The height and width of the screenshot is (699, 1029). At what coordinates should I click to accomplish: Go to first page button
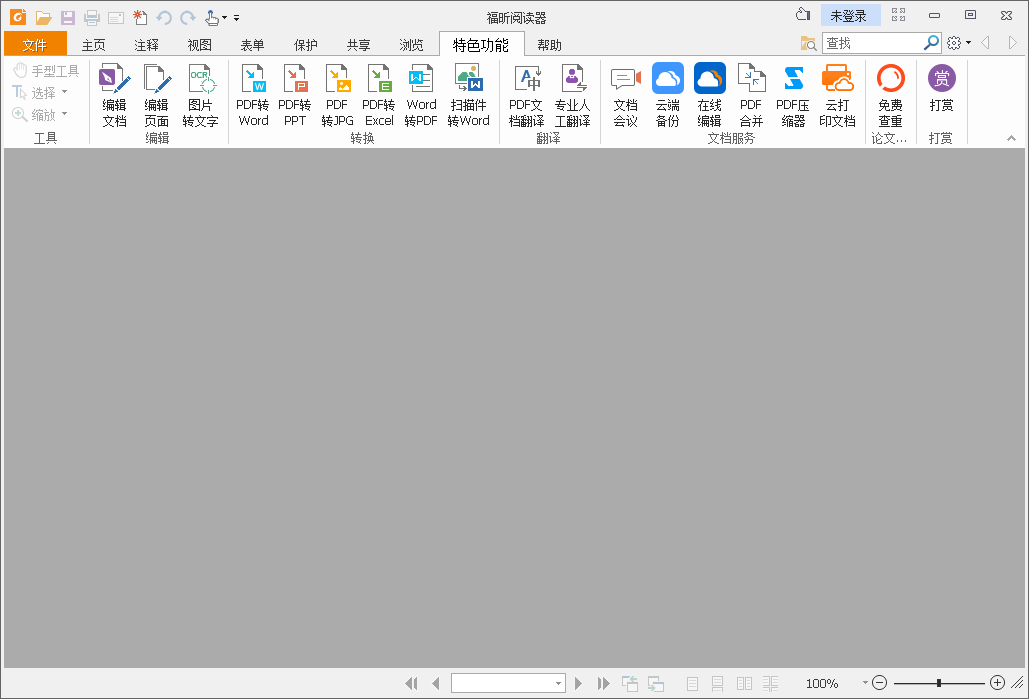pos(411,684)
